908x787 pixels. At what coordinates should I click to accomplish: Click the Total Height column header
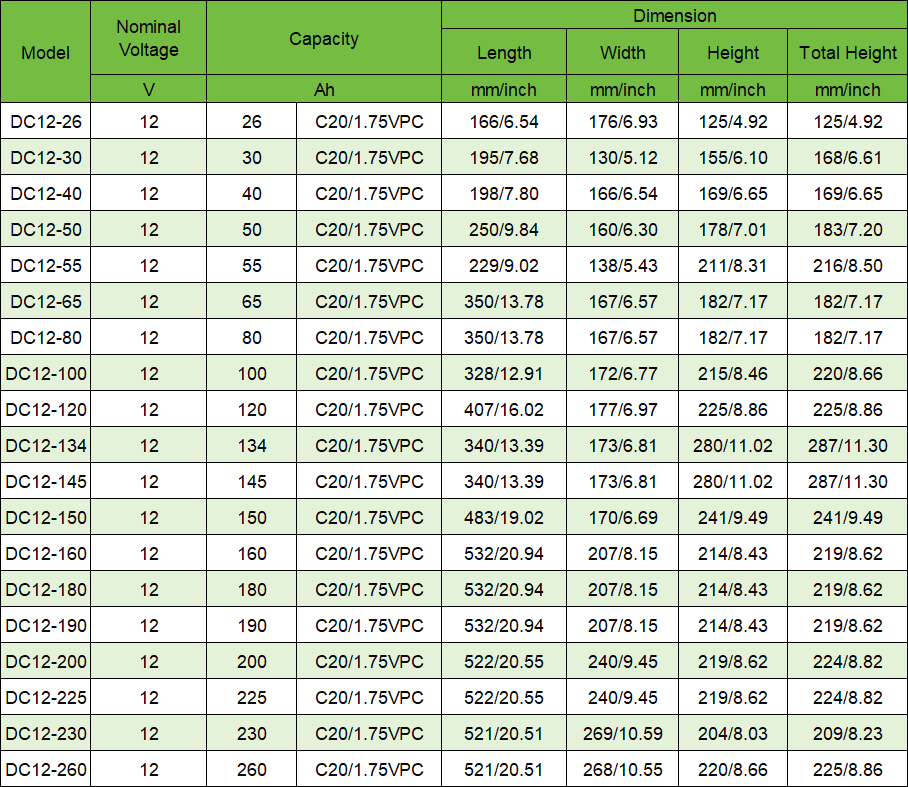click(848, 53)
